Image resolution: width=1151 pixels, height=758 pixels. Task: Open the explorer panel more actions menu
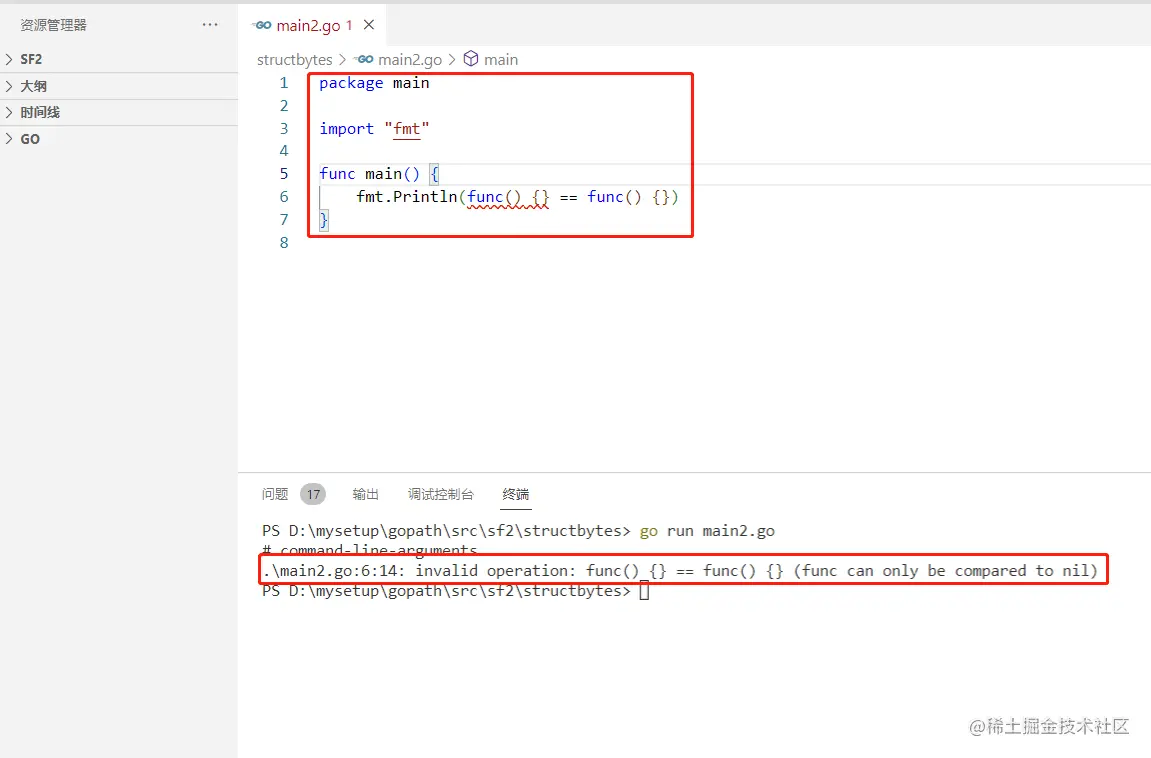pos(210,25)
